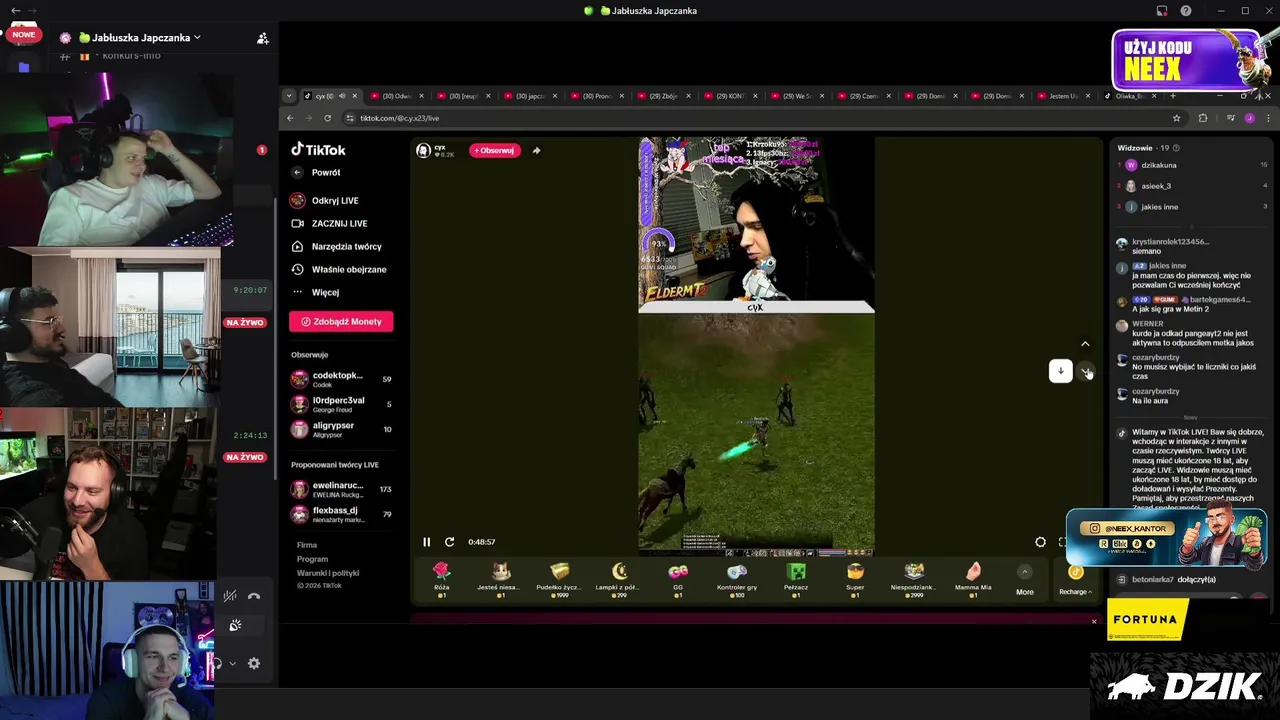Select the Kontroler gry gift
The image size is (1280, 720).
pyautogui.click(x=737, y=579)
